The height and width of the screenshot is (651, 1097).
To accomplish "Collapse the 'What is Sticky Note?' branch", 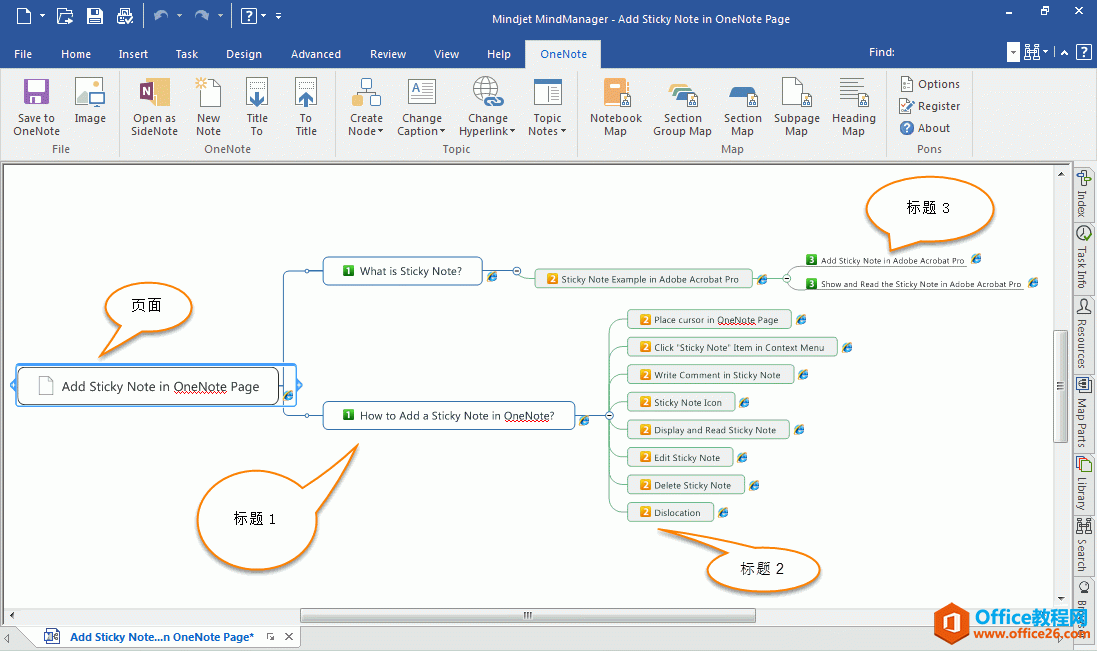I will pos(517,271).
